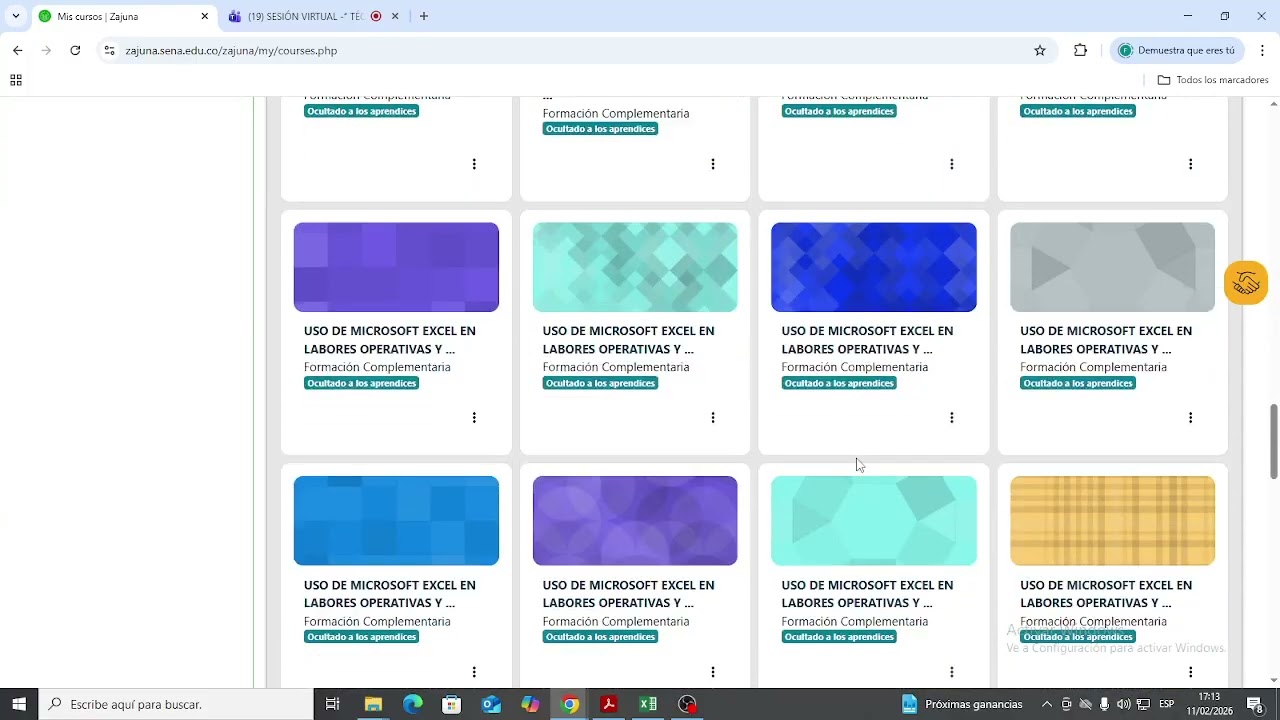Click the teal diamonds course thumbnail
Image resolution: width=1280 pixels, height=720 pixels.
click(635, 267)
